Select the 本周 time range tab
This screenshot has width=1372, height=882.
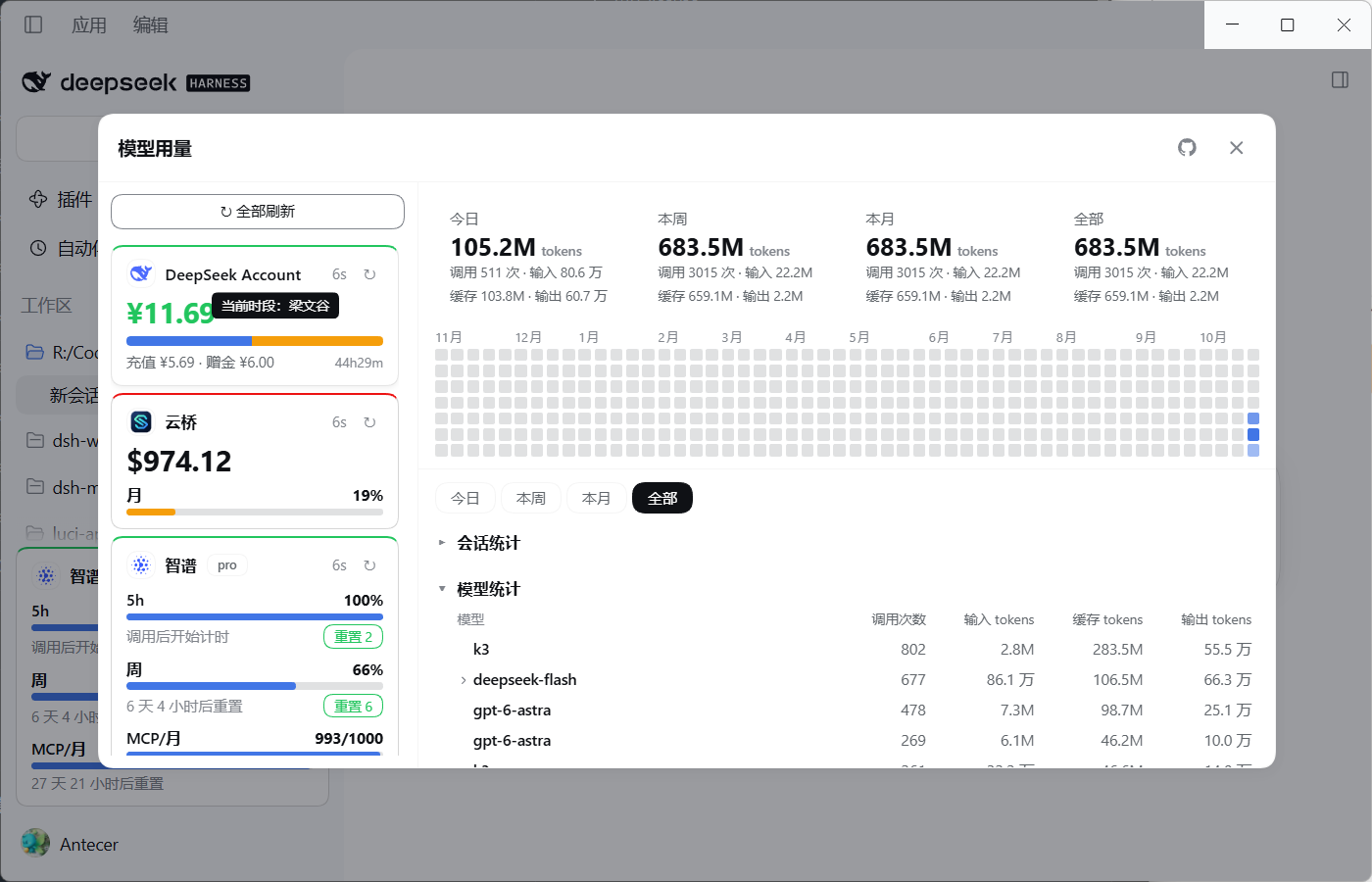coord(531,498)
